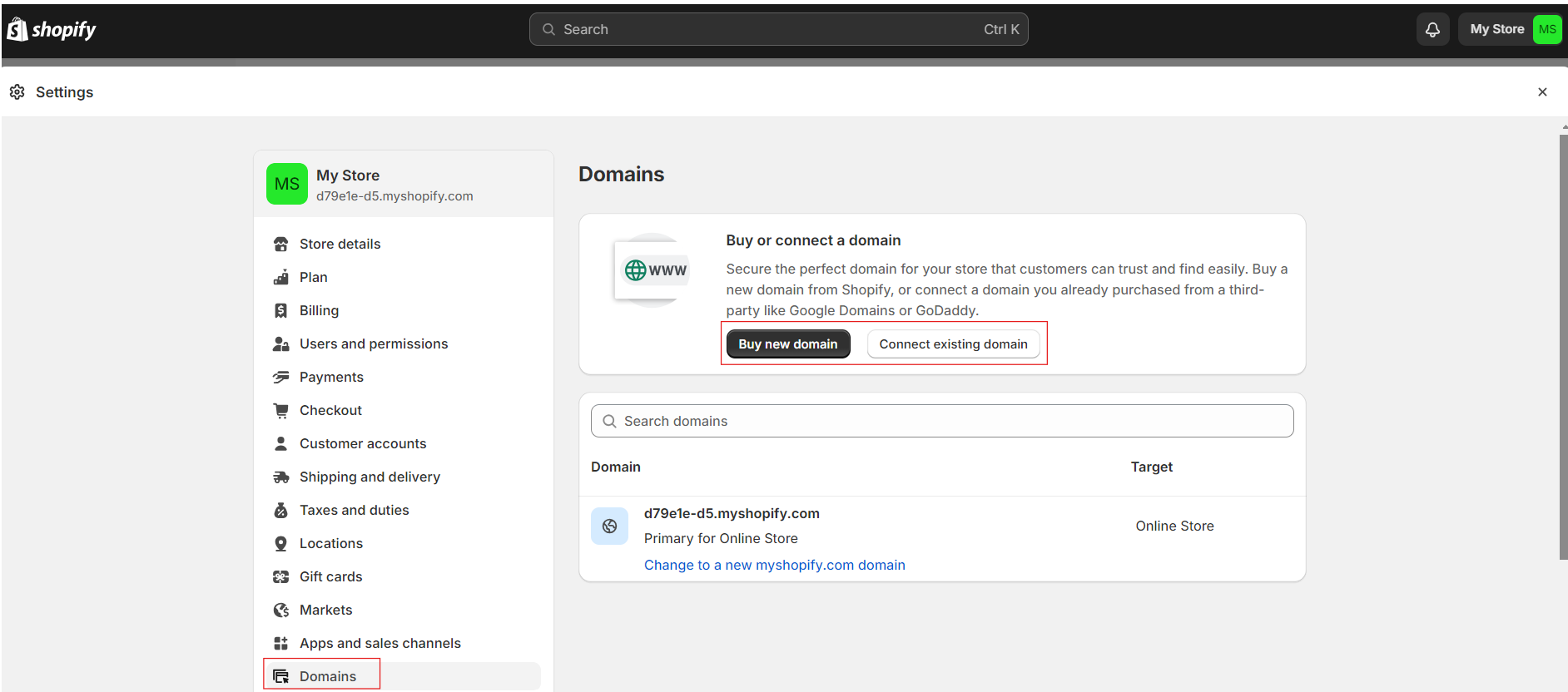Click the globe icon beside d79e1e-d5.myshopify.com

click(x=609, y=526)
